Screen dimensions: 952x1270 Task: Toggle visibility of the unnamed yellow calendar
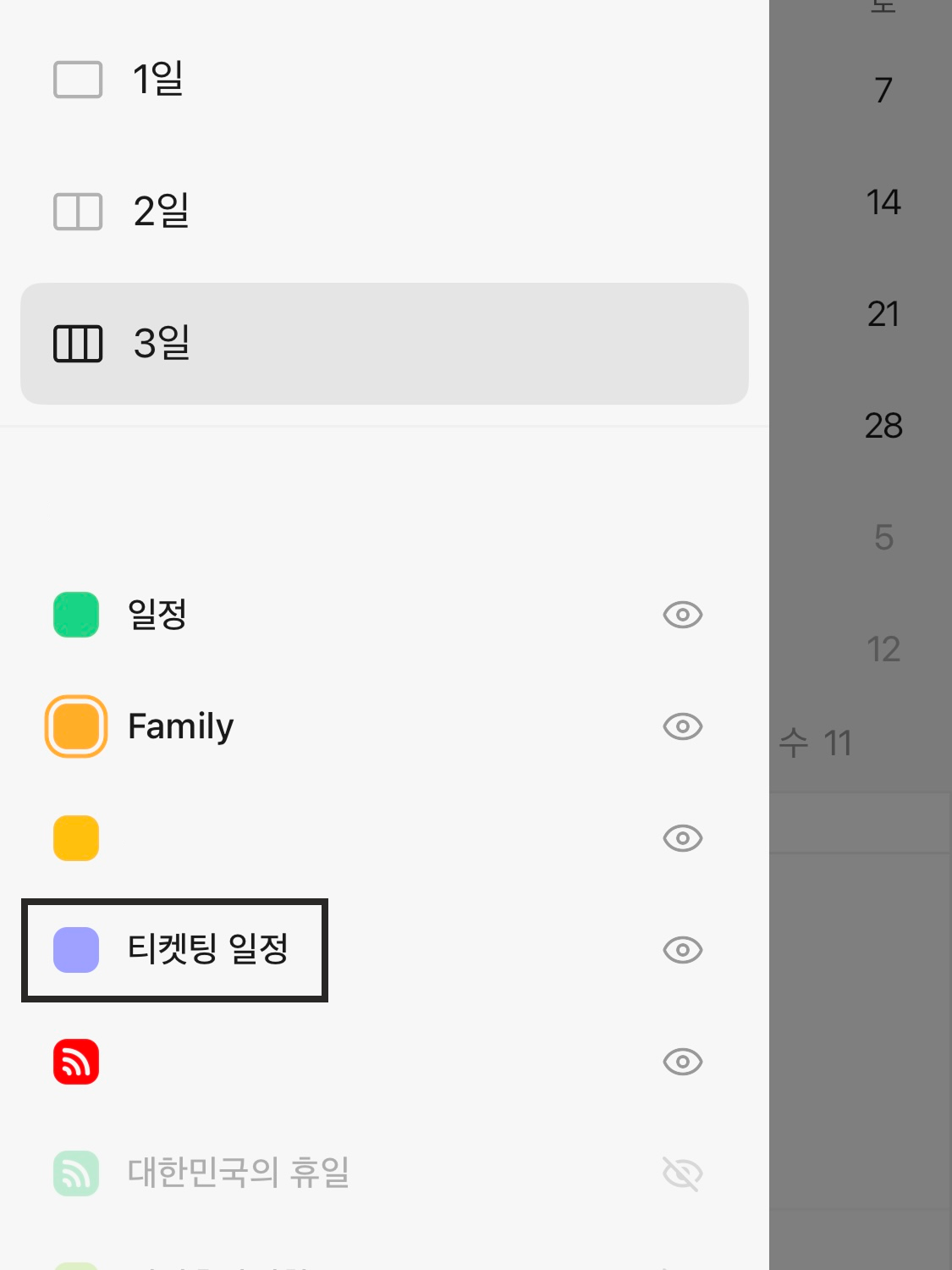tap(683, 838)
